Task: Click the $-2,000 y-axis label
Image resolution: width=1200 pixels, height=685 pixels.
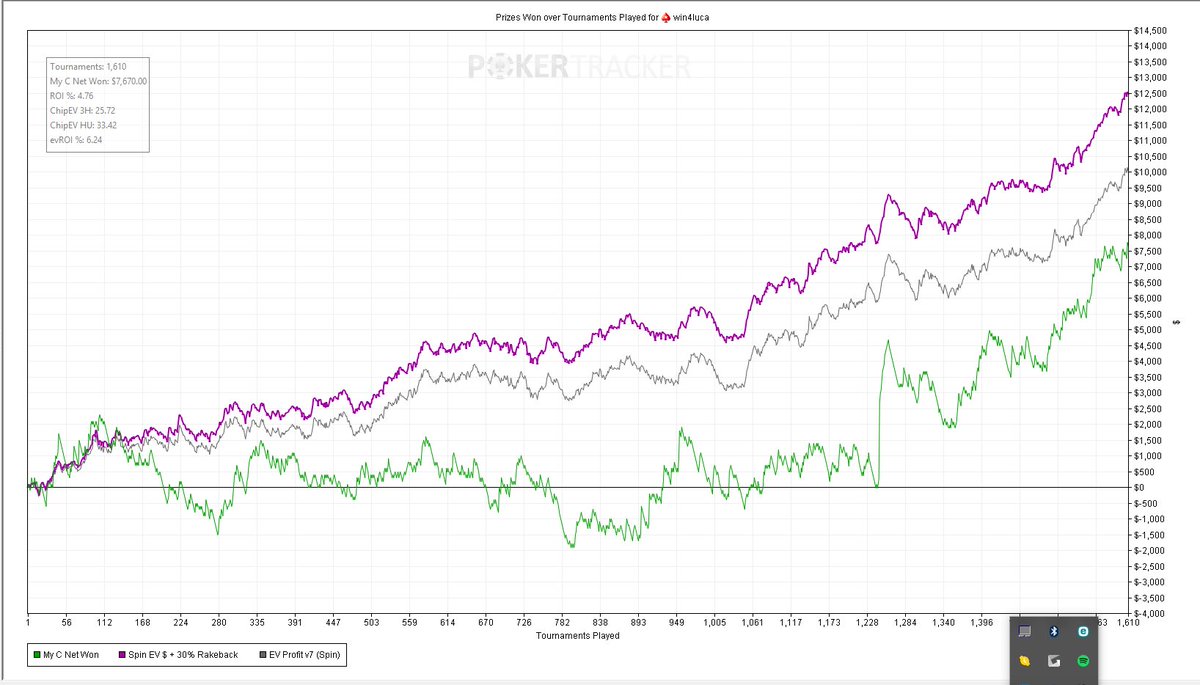Action: tap(1150, 551)
